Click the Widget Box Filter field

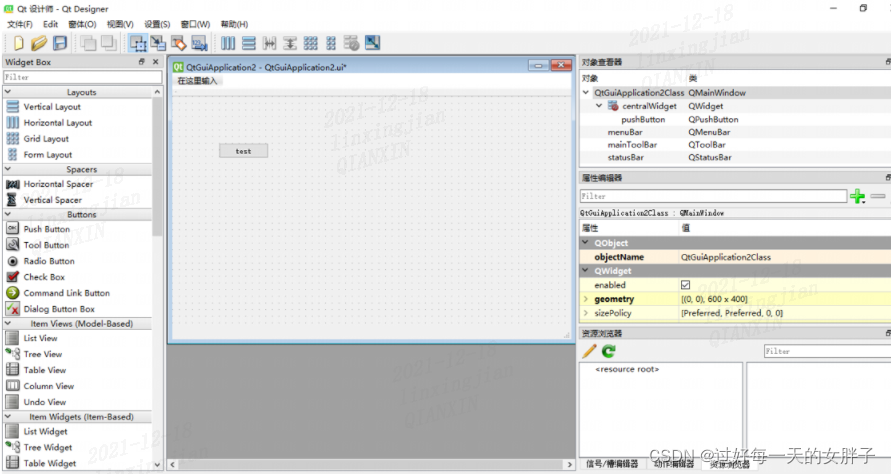pyautogui.click(x=83, y=77)
